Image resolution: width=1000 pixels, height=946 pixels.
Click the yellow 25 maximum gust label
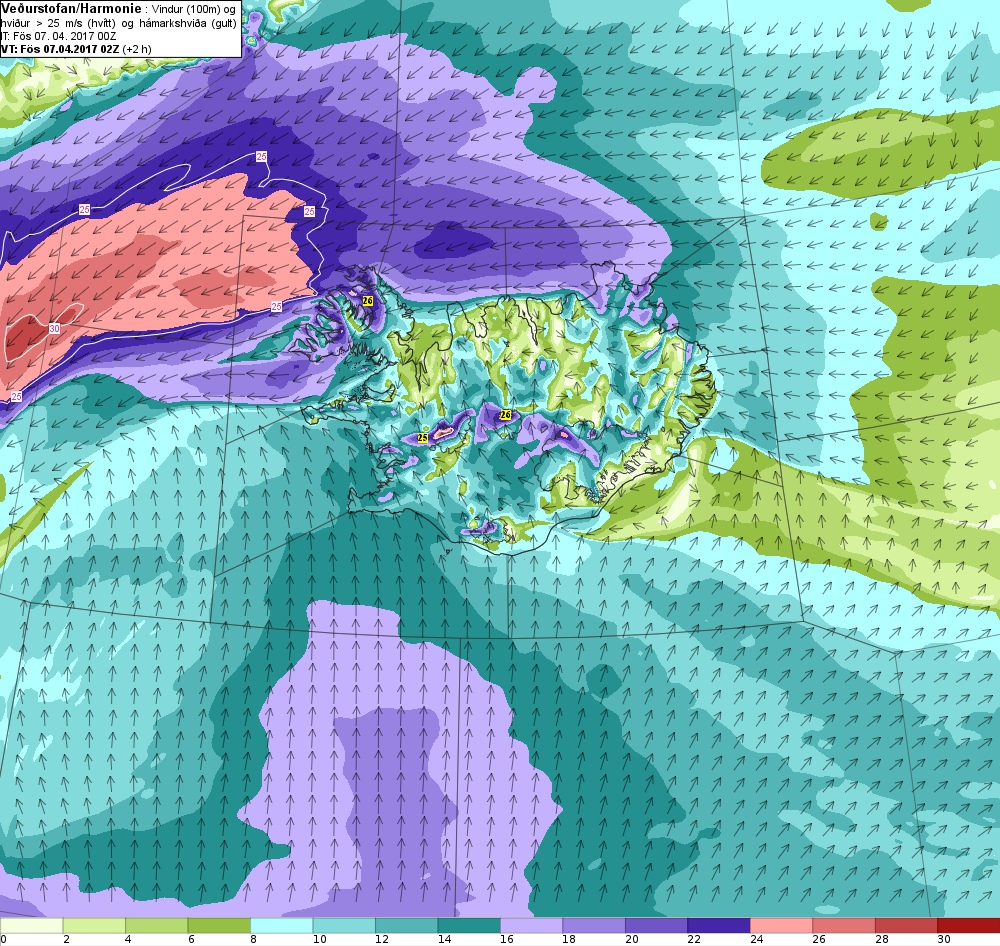click(x=422, y=438)
